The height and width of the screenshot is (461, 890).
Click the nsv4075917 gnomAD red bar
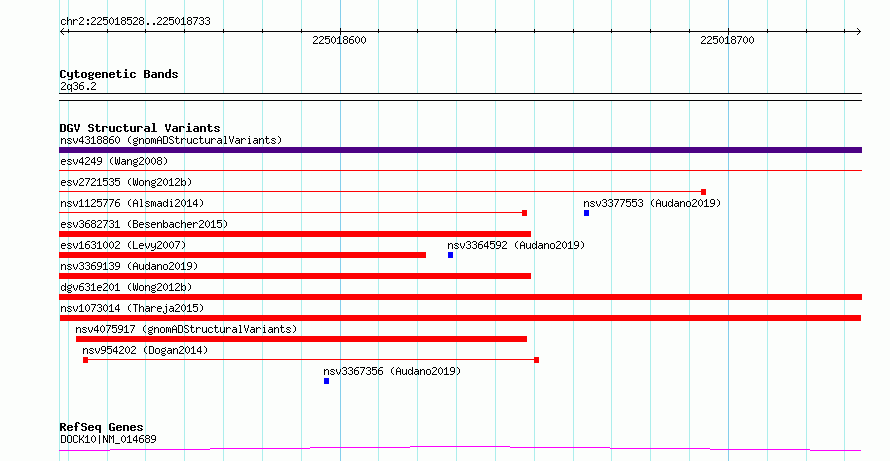pos(301,339)
